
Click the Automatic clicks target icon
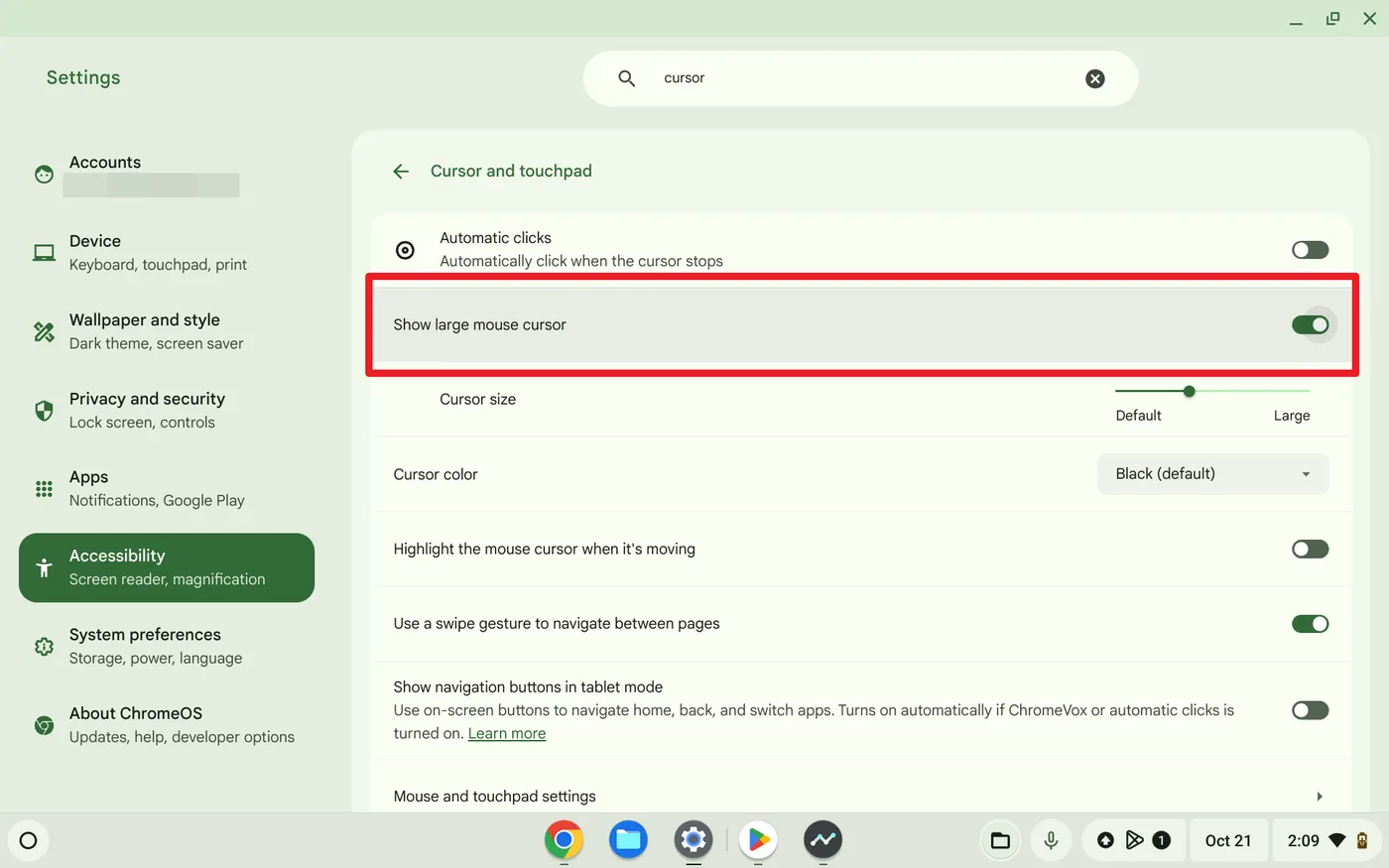click(x=405, y=250)
